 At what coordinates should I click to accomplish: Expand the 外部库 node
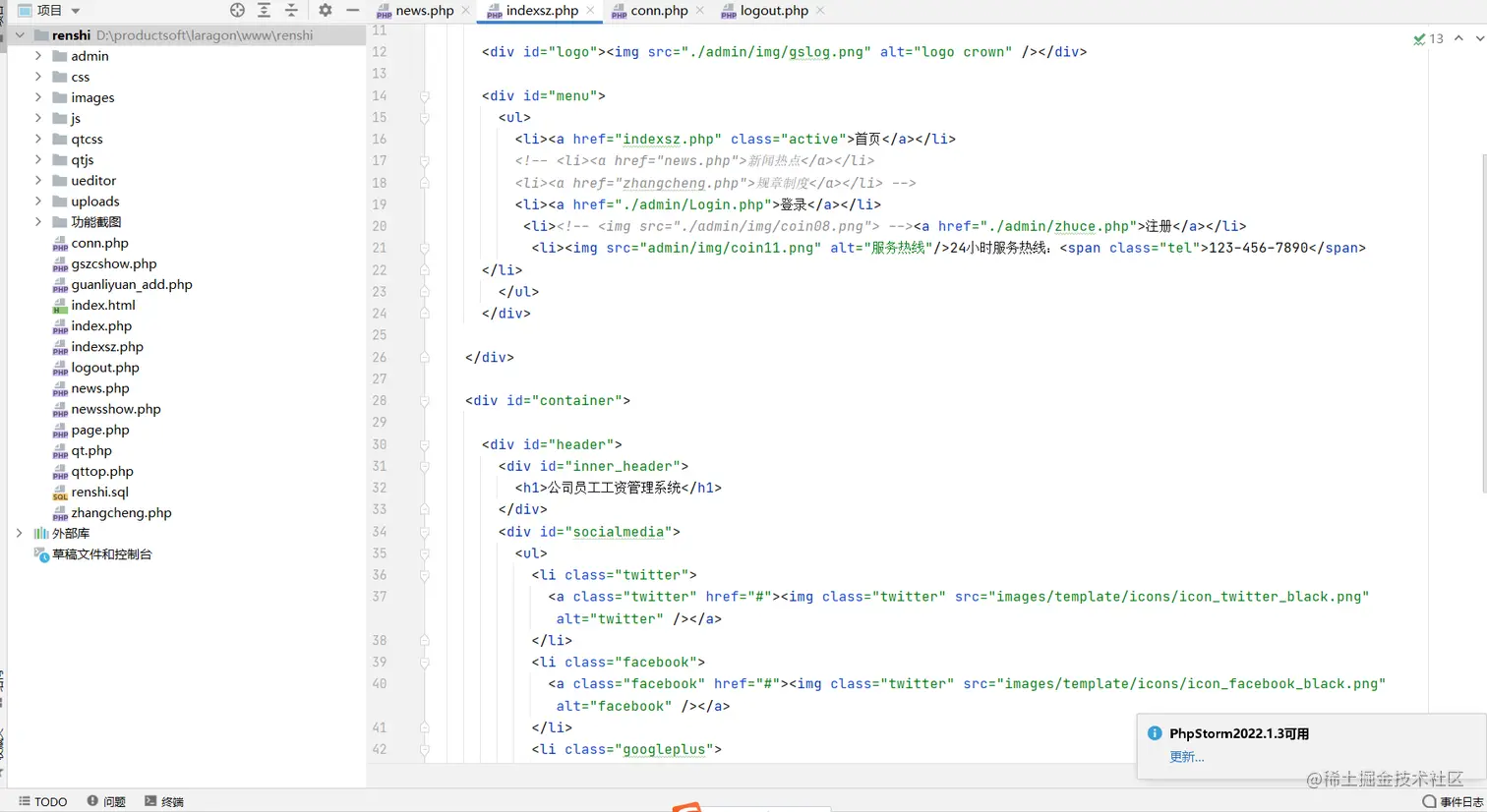(20, 533)
